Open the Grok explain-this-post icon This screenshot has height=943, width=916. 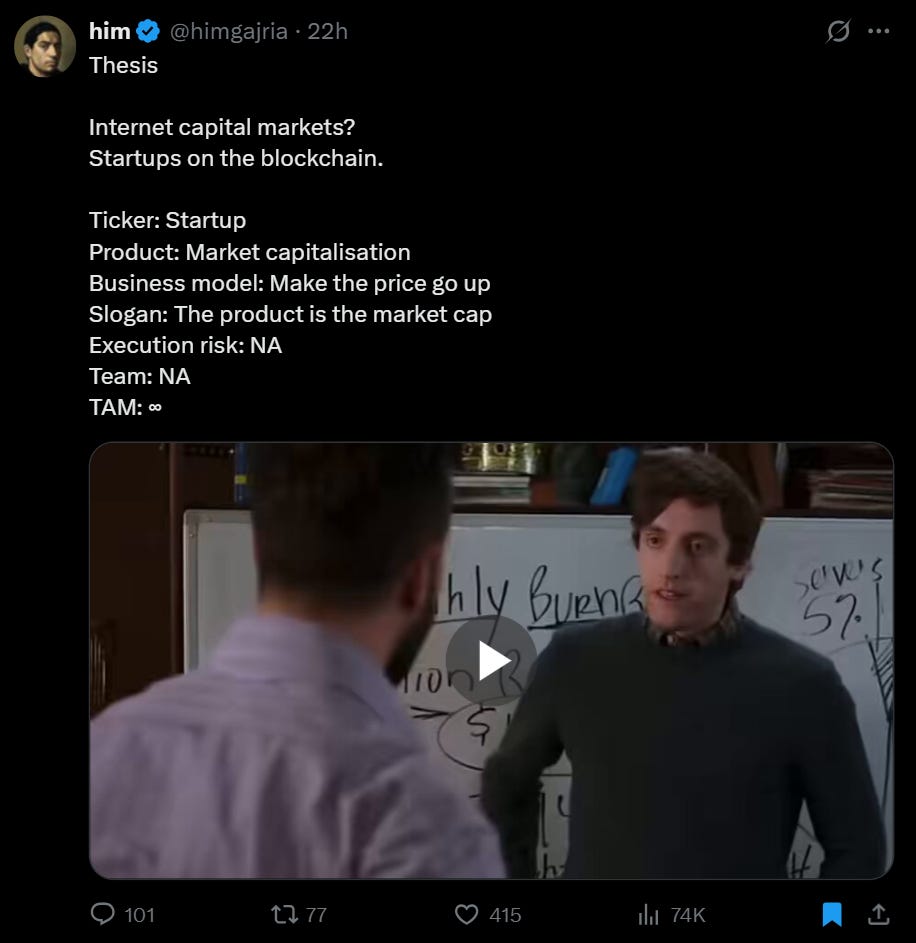pyautogui.click(x=838, y=31)
